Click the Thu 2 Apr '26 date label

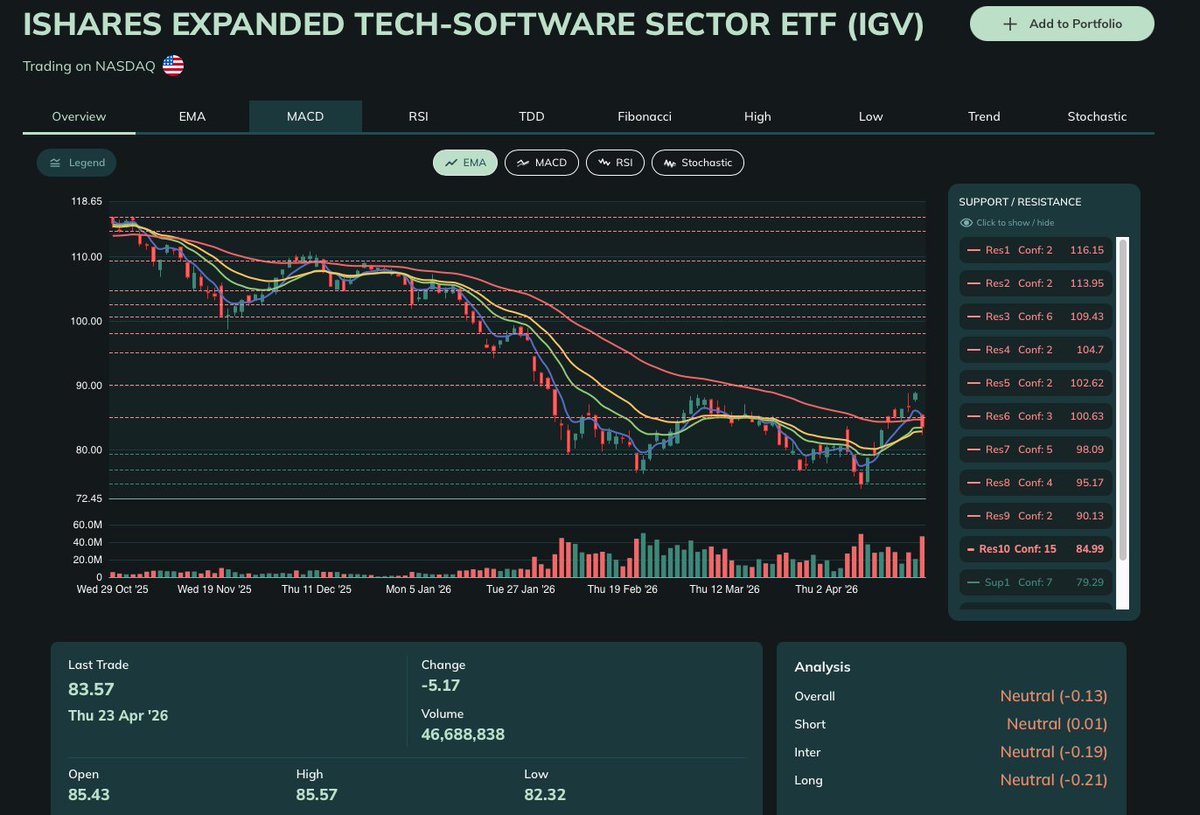coord(826,590)
